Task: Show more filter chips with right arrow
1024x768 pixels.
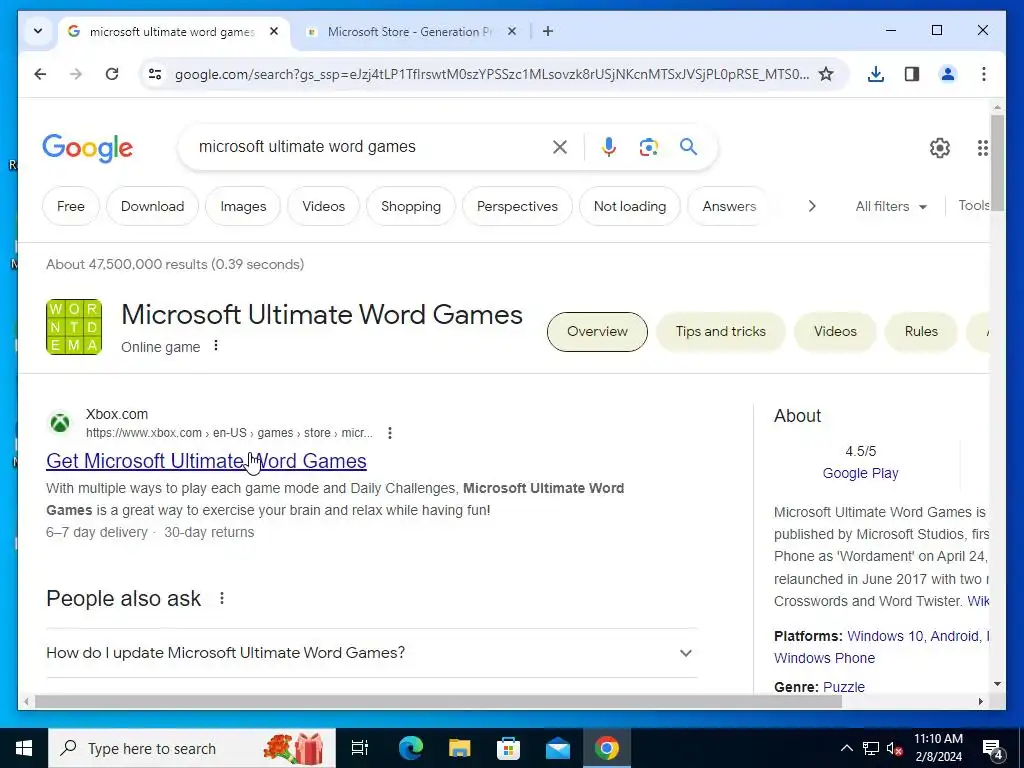Action: (x=812, y=206)
